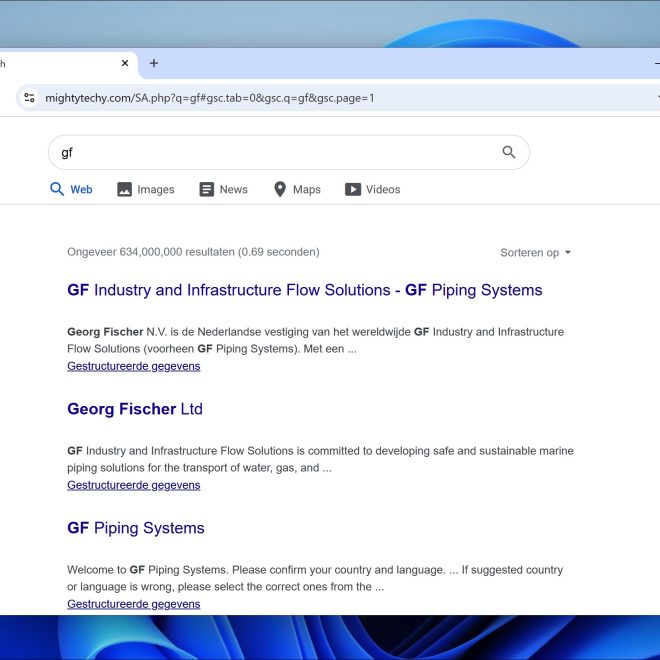Open site information icon in address bar
The image size is (660, 660).
click(x=29, y=98)
